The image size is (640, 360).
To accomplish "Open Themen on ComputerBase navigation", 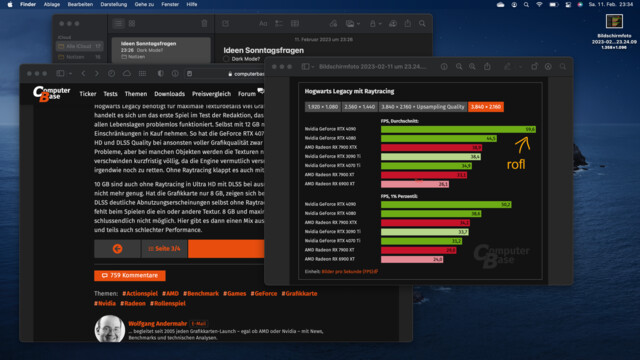I will coord(136,94).
